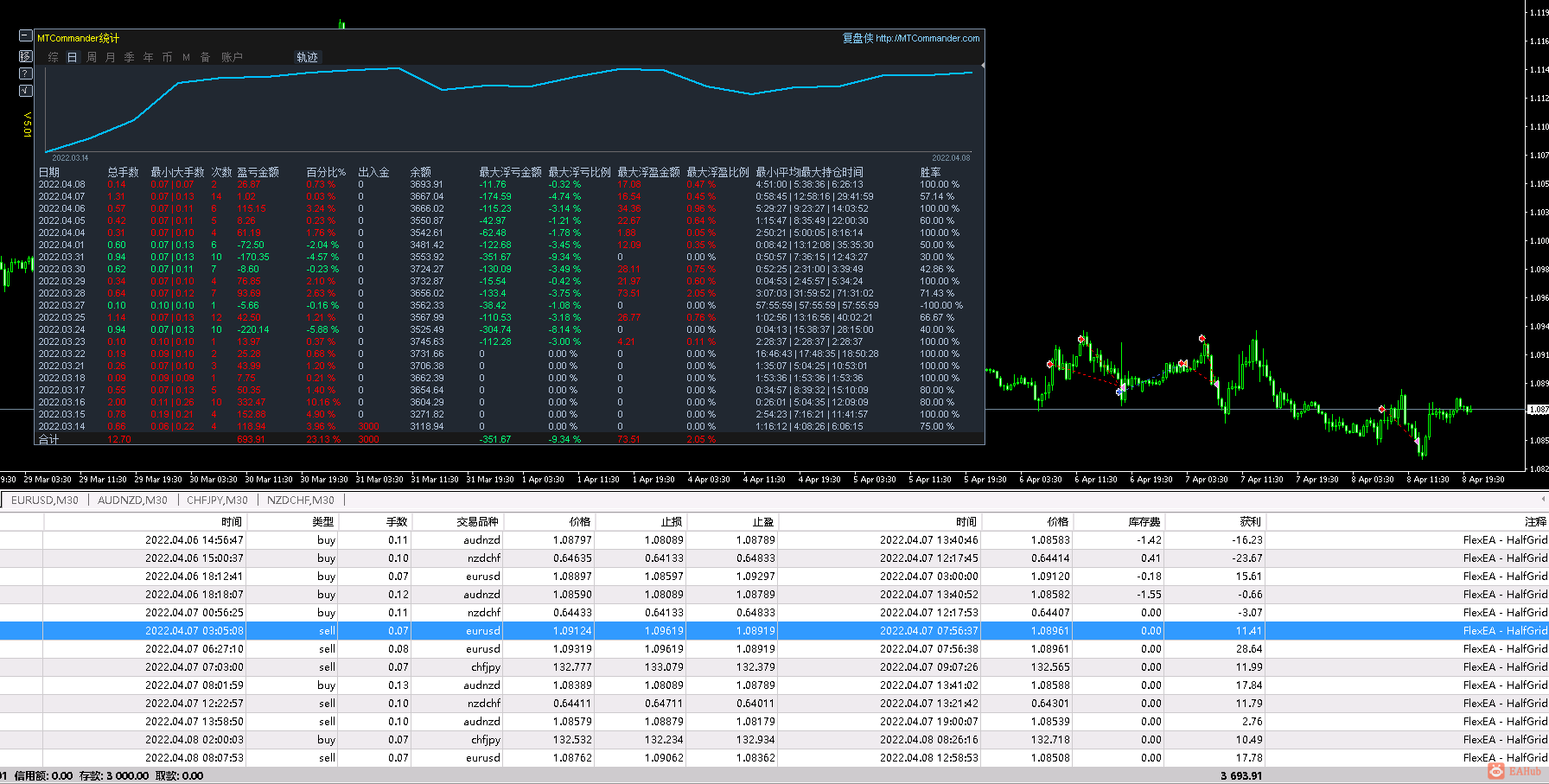The width and height of the screenshot is (1549, 784).
Task: Open the MTCommander.com website link
Action: click(927, 38)
